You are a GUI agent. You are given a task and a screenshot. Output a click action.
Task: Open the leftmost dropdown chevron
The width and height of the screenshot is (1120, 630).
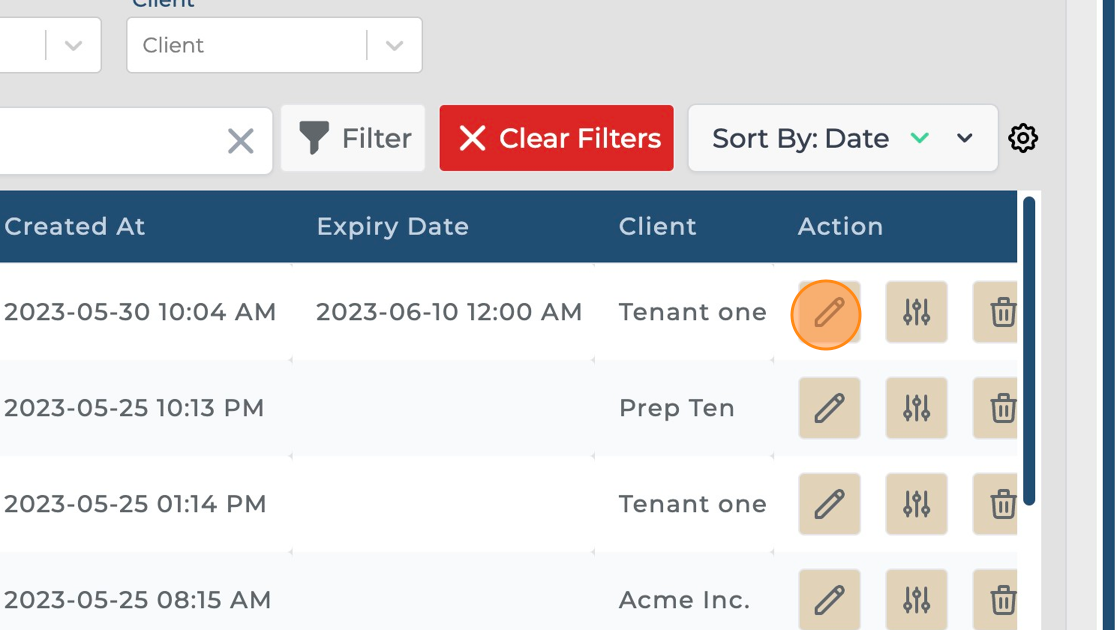click(70, 44)
